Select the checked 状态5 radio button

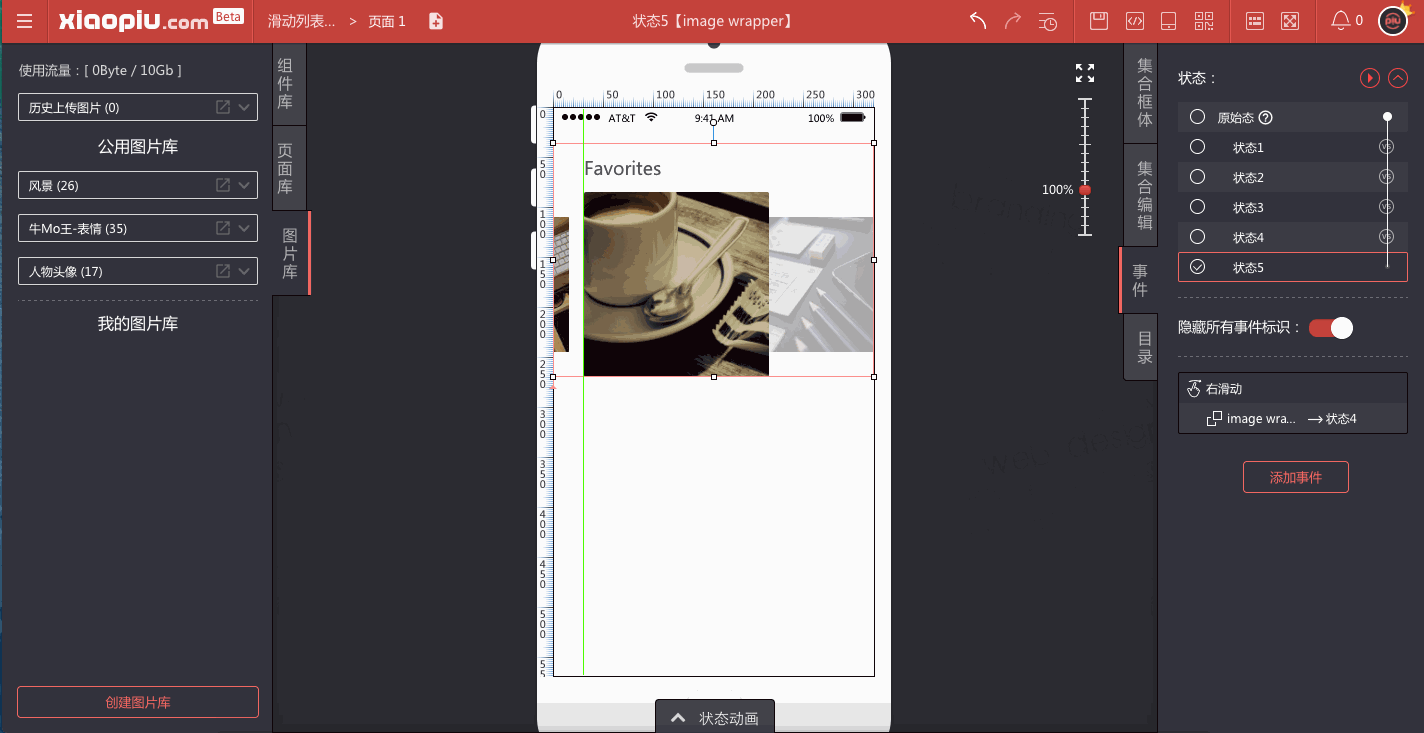(x=1197, y=267)
